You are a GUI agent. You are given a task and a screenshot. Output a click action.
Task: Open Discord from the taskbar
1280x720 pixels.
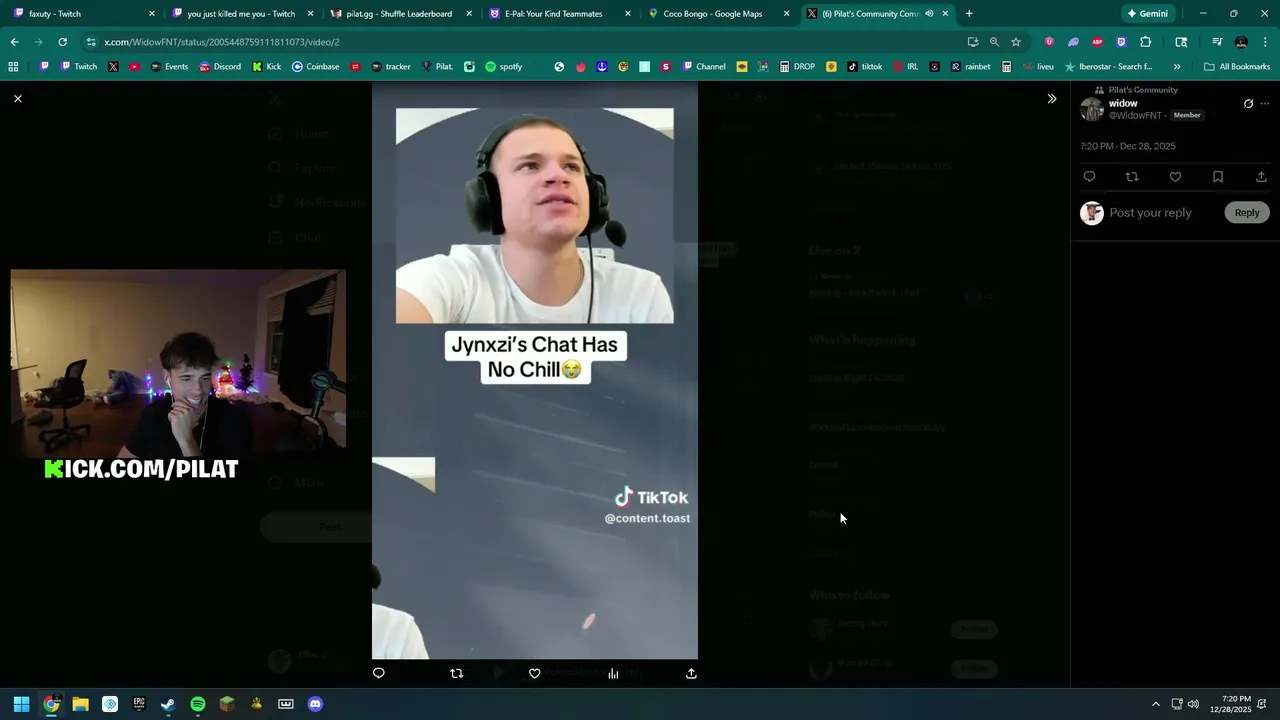click(315, 704)
